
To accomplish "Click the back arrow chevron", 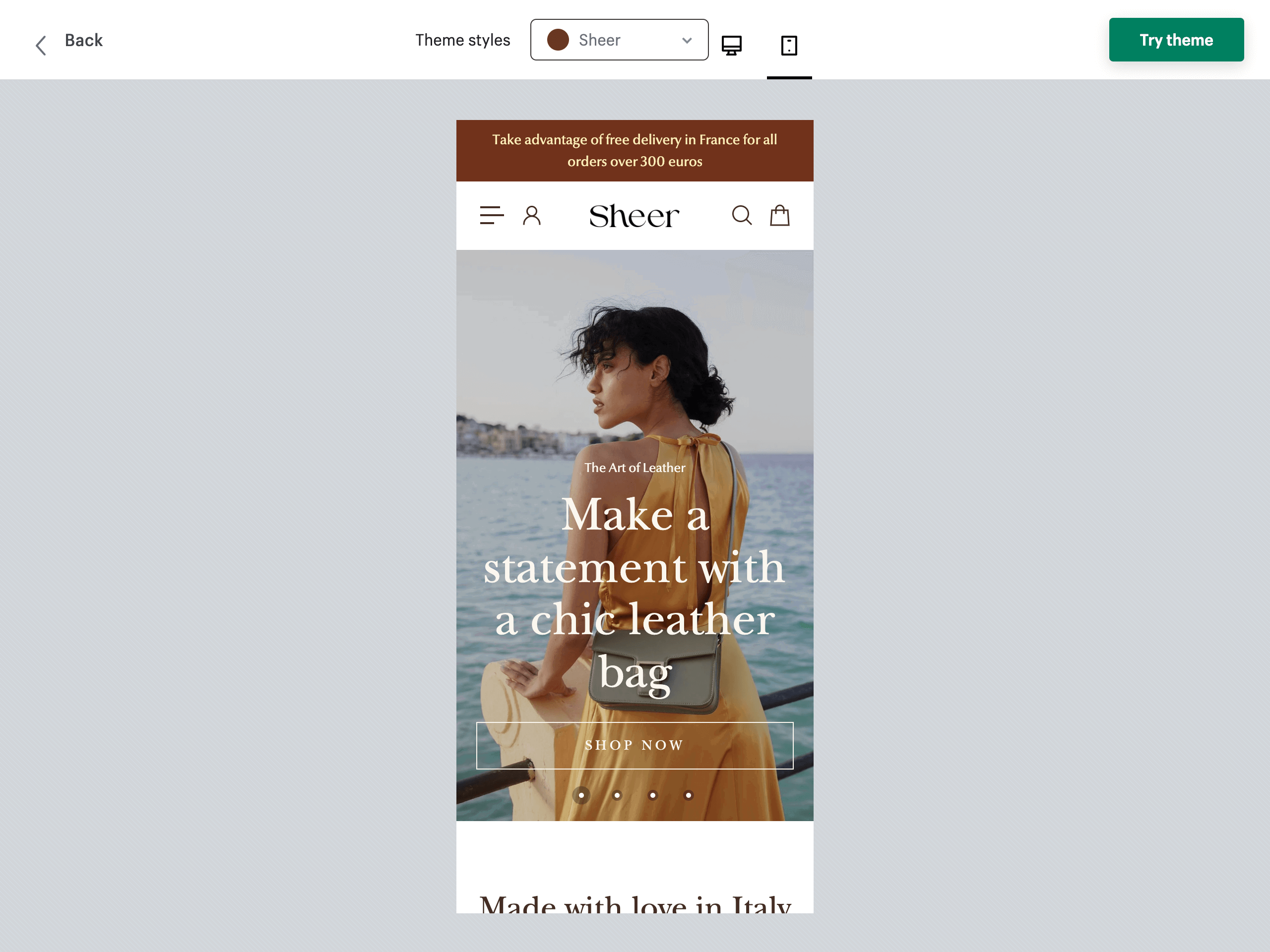I will (x=40, y=45).
